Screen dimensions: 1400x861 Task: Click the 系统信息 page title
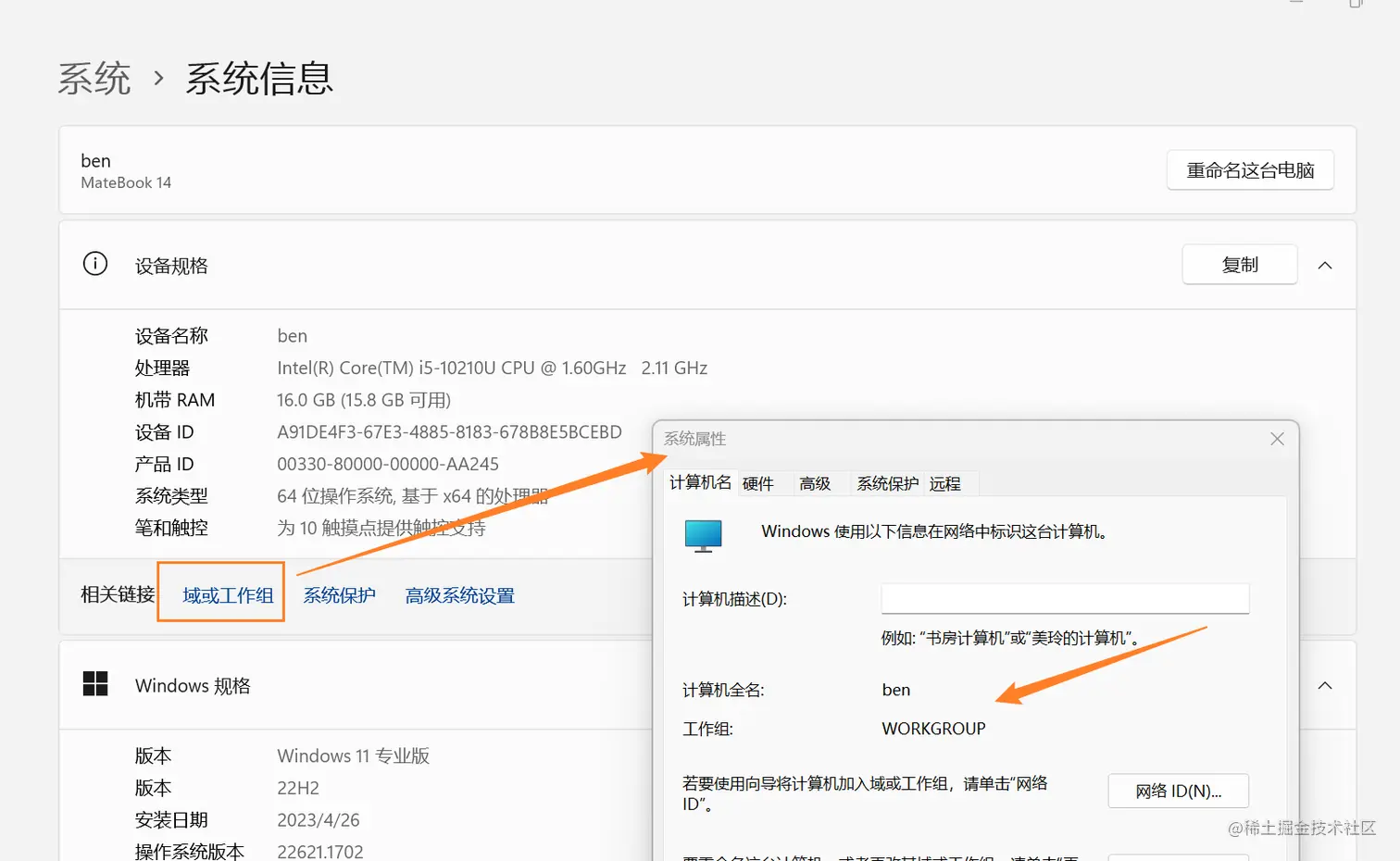pyautogui.click(x=259, y=78)
